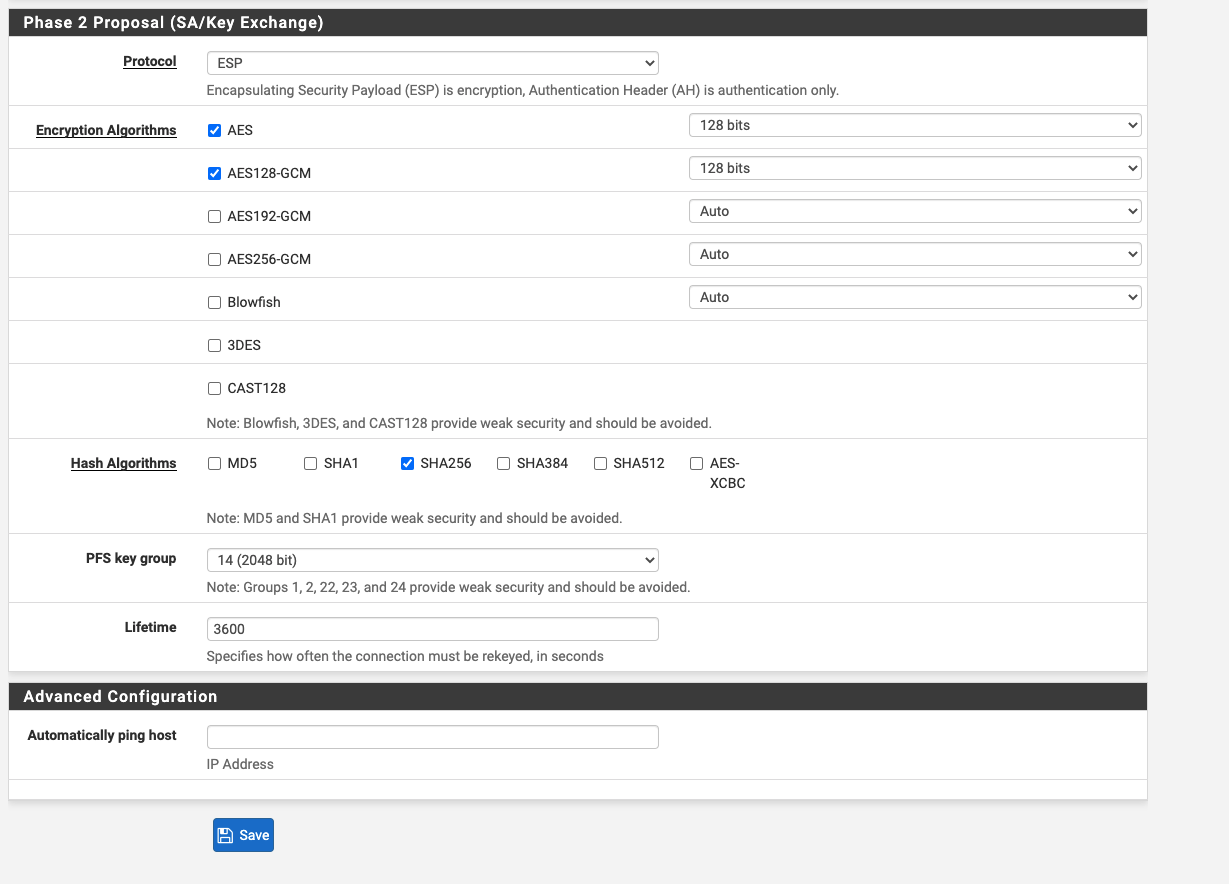The image size is (1229, 884).
Task: Uncheck the SHA256 hash algorithm
Action: [407, 463]
